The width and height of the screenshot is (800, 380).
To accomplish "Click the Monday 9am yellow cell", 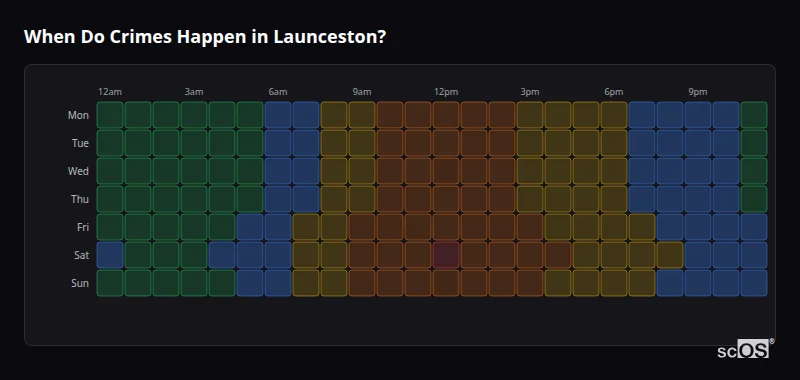I will [x=362, y=115].
